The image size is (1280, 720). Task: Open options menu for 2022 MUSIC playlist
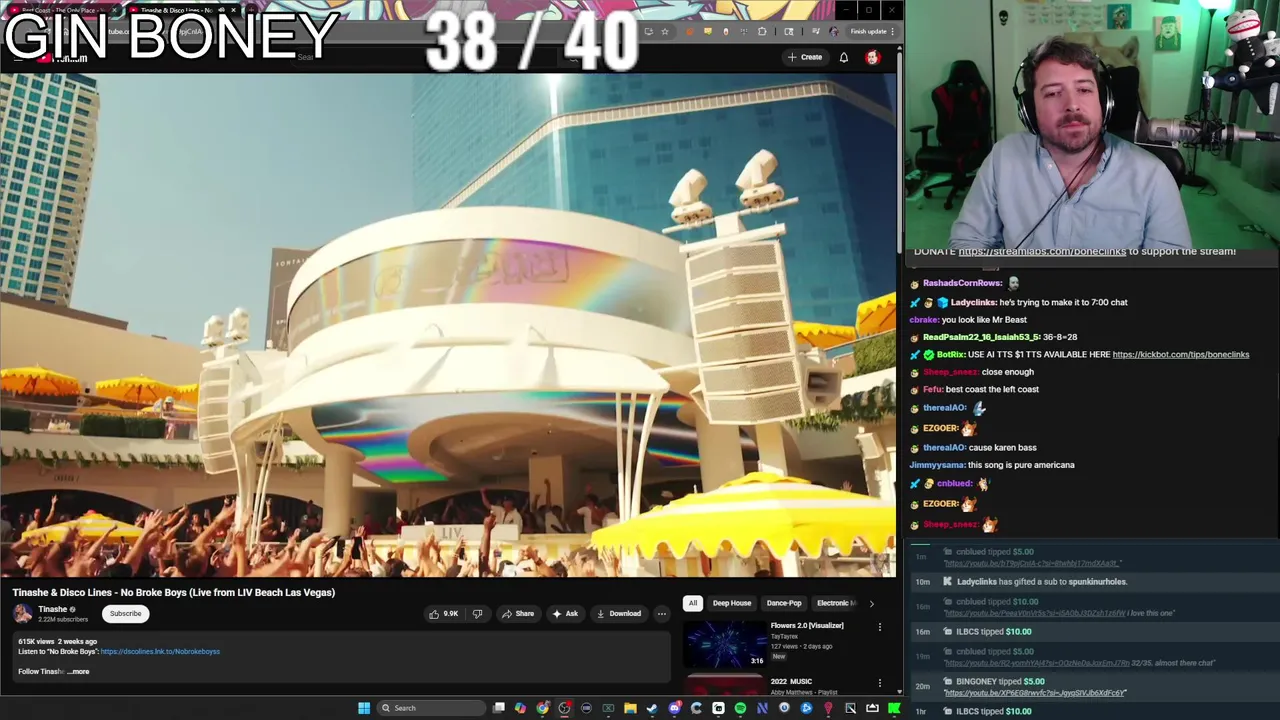pyautogui.click(x=880, y=683)
